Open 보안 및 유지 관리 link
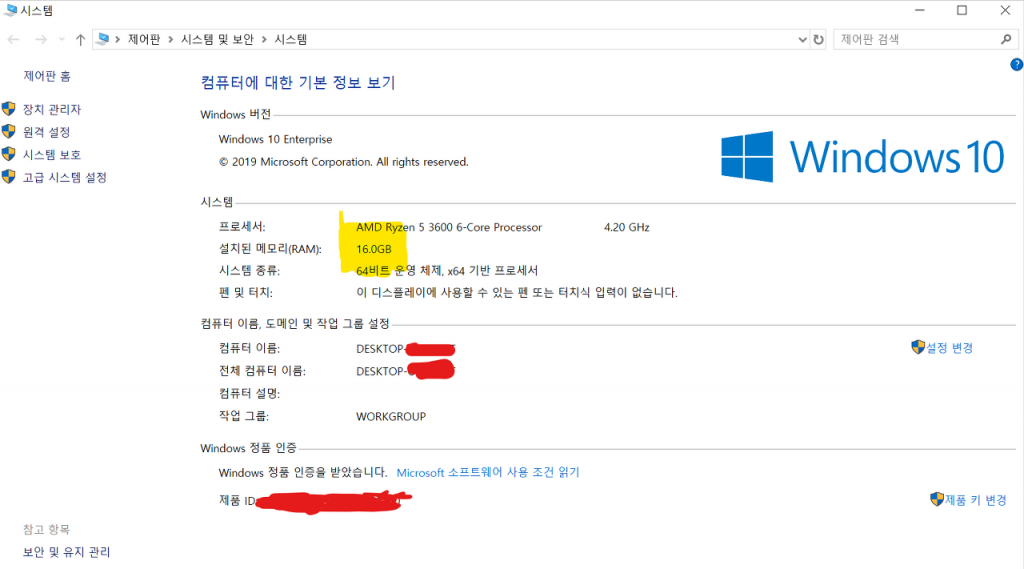The width and height of the screenshot is (1024, 569). (67, 552)
